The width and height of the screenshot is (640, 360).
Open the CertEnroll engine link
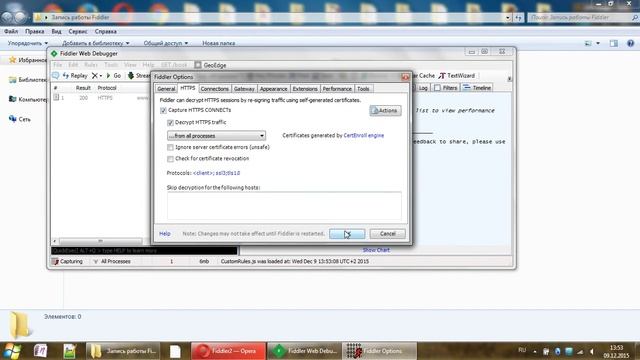[364, 135]
